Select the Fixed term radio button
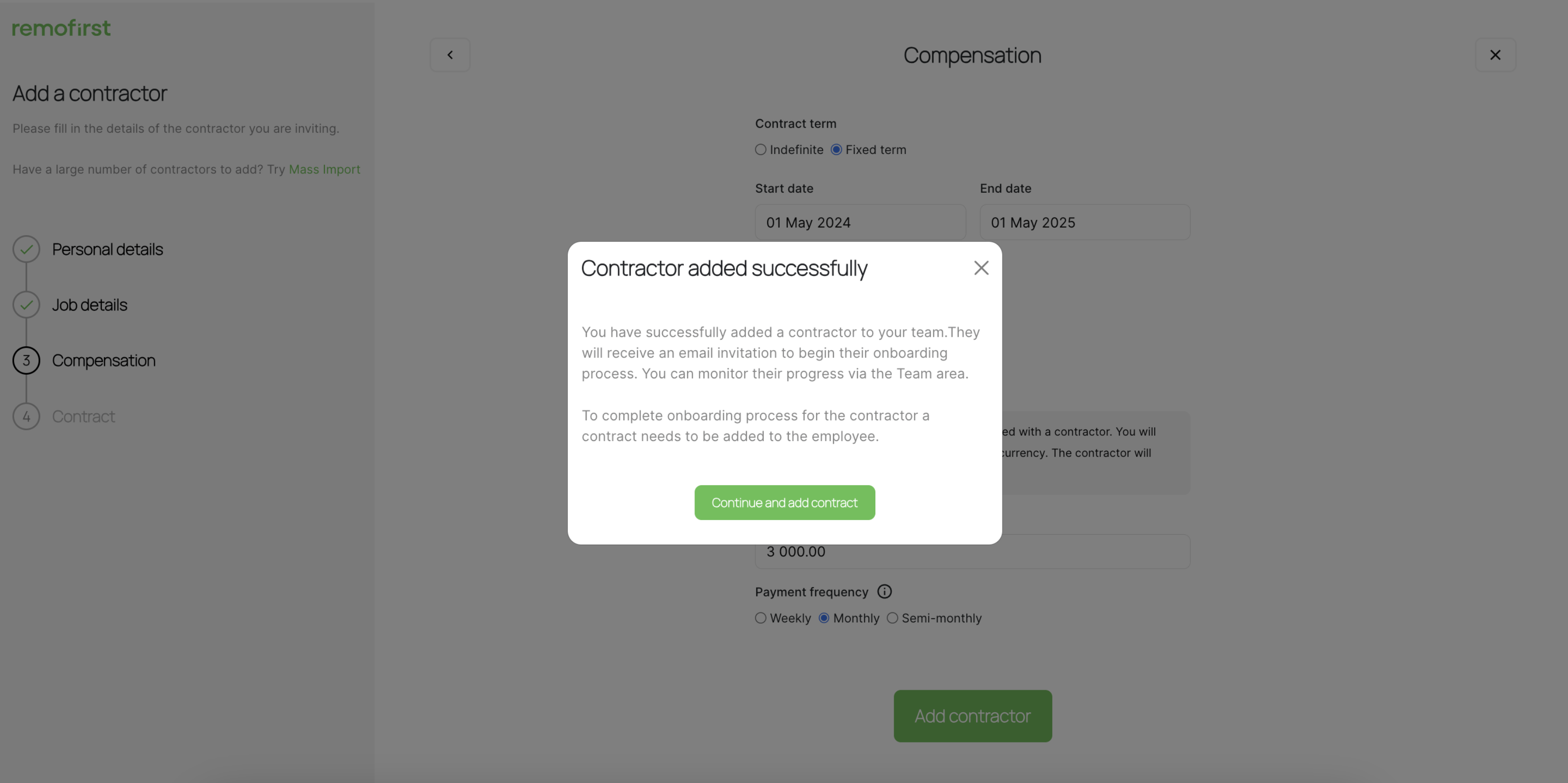This screenshot has height=783, width=1568. (x=836, y=150)
